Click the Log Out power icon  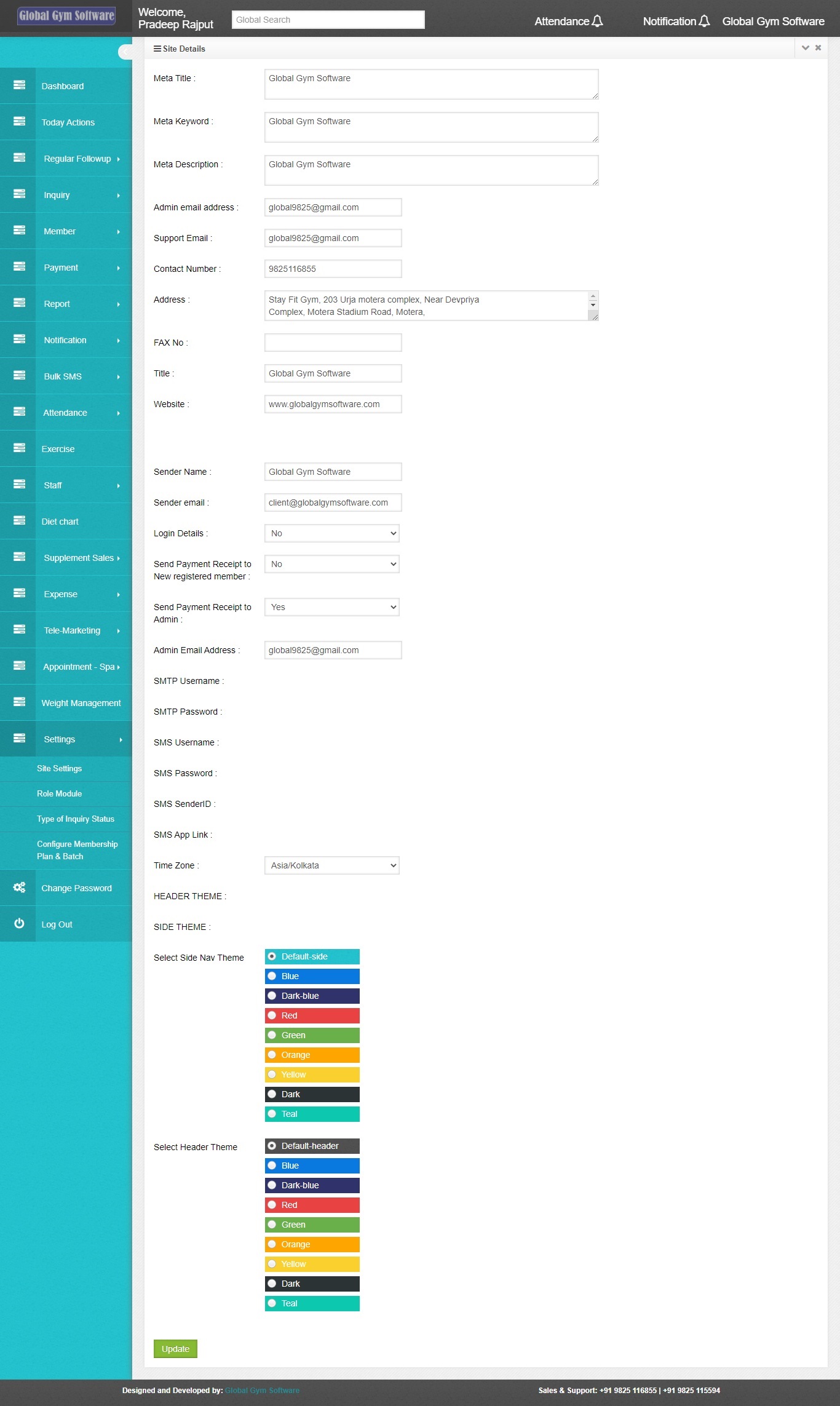[x=19, y=923]
